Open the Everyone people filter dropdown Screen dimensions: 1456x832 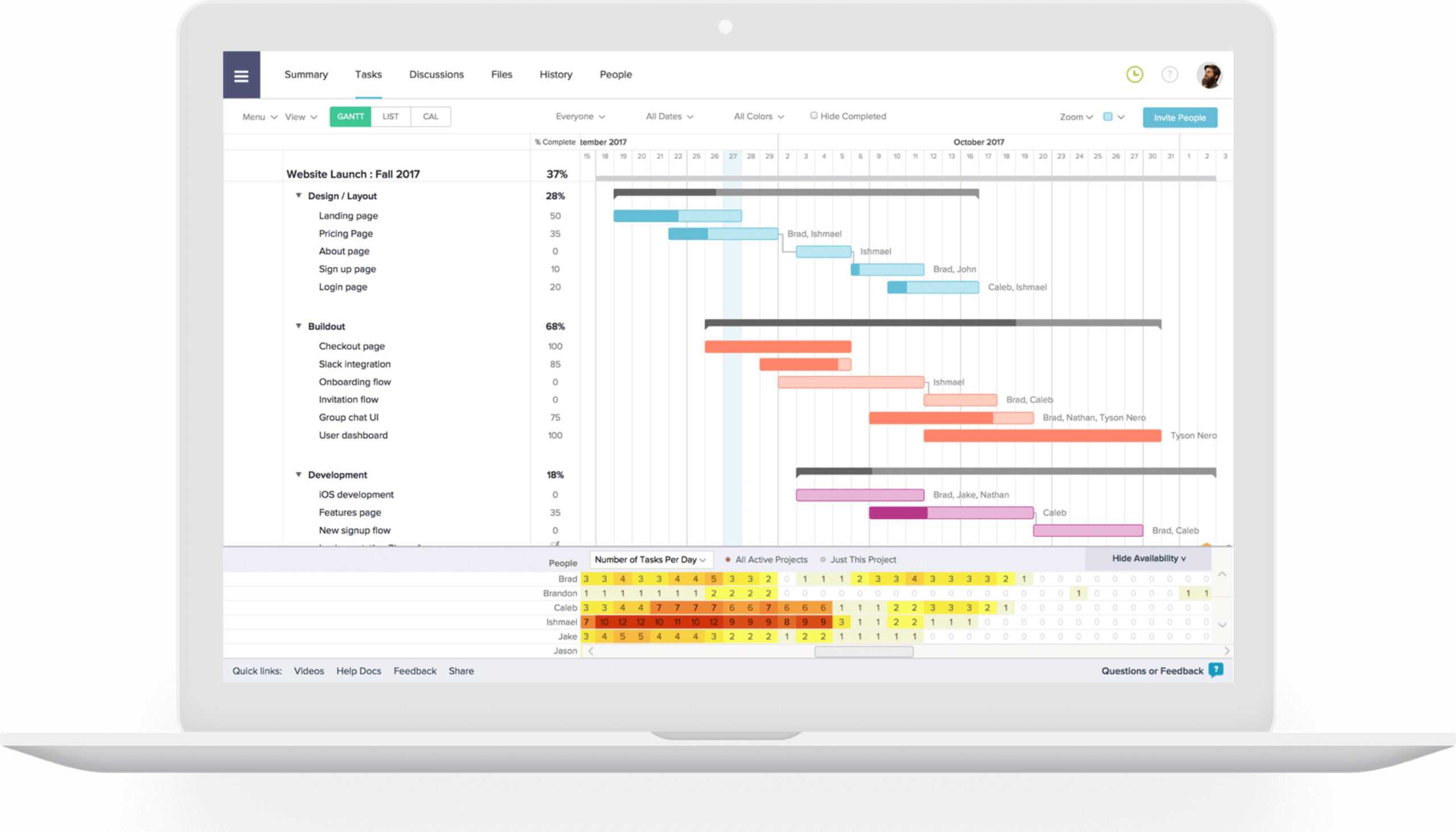coord(581,116)
